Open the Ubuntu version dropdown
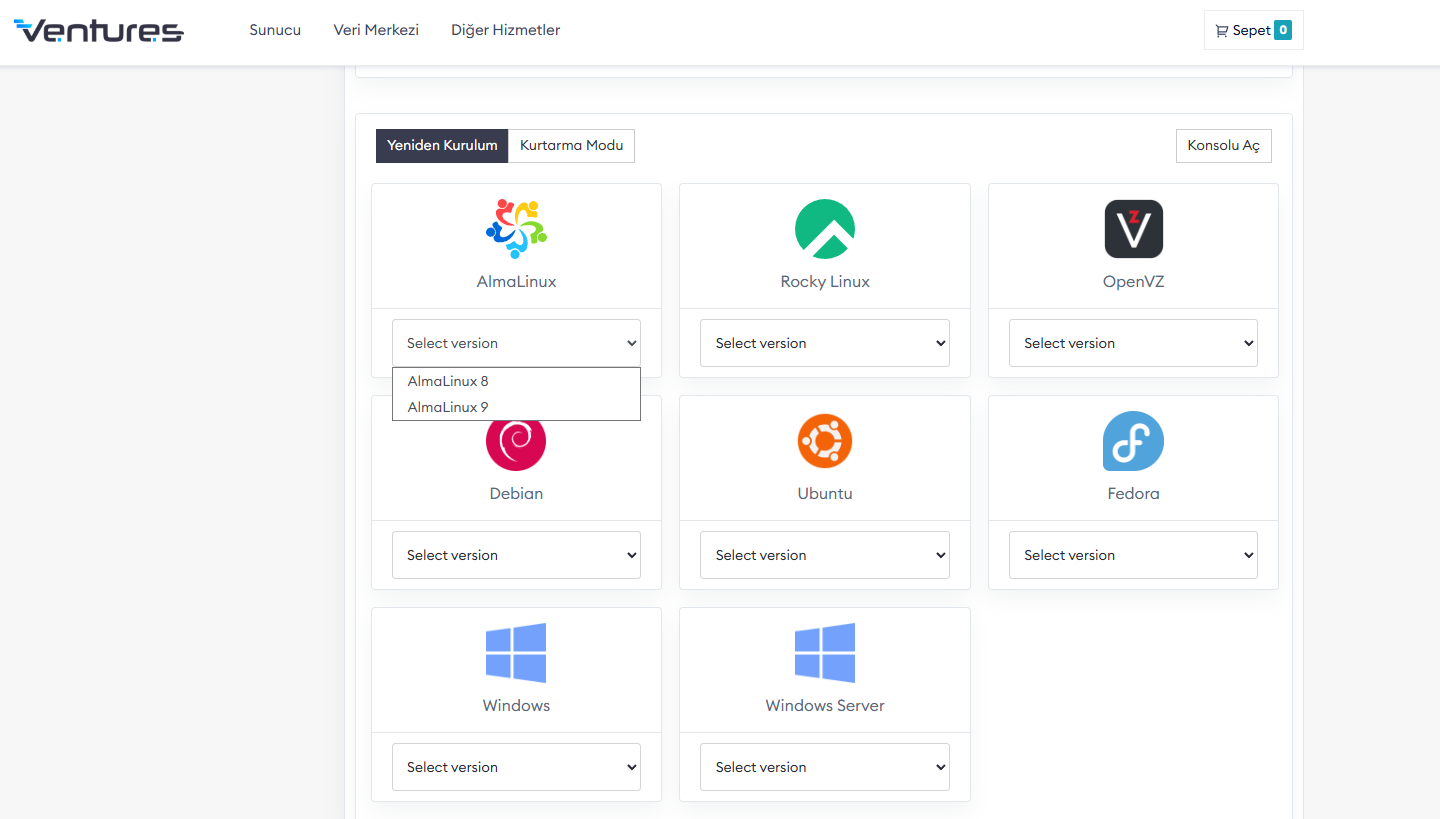 (x=825, y=555)
